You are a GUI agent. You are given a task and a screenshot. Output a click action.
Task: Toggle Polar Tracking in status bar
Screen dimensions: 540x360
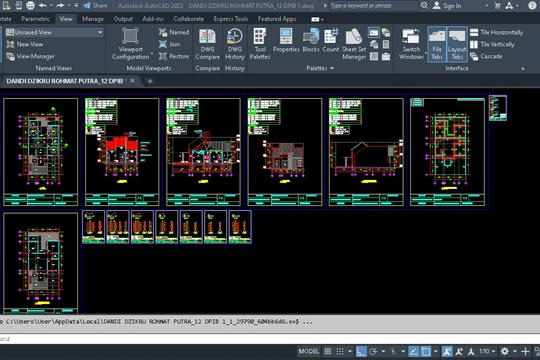[373, 351]
